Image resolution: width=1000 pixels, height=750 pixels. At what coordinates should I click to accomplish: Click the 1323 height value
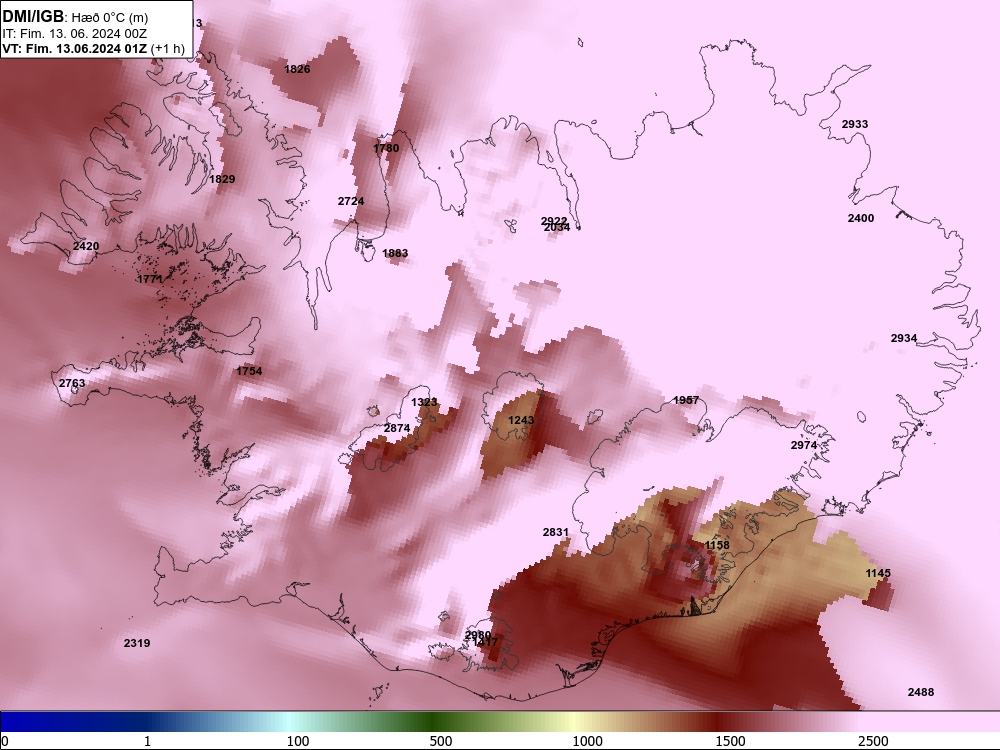coord(424,402)
